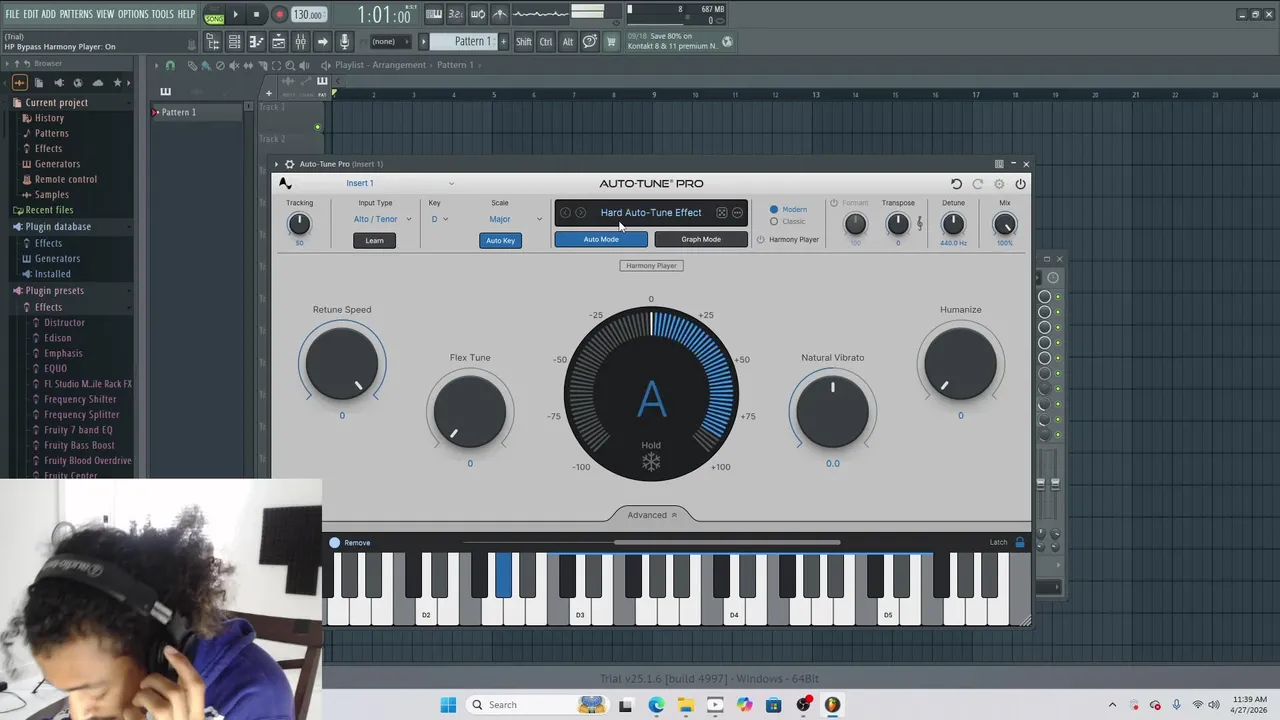The image size is (1280, 720).
Task: Click the highlighted blue piano key
Action: click(503, 575)
